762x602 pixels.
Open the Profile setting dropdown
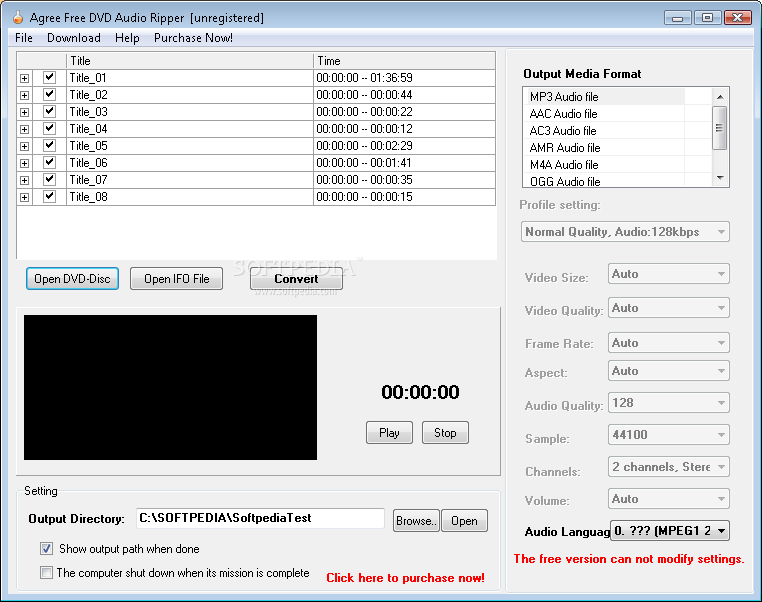pos(625,232)
